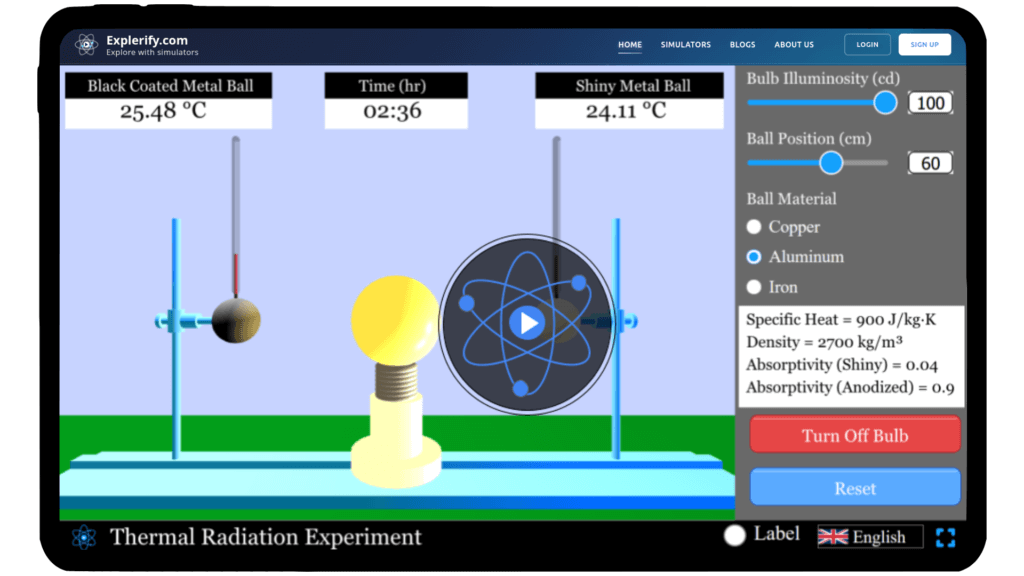Select Copper as the ball material
1024x576 pixels.
point(753,227)
